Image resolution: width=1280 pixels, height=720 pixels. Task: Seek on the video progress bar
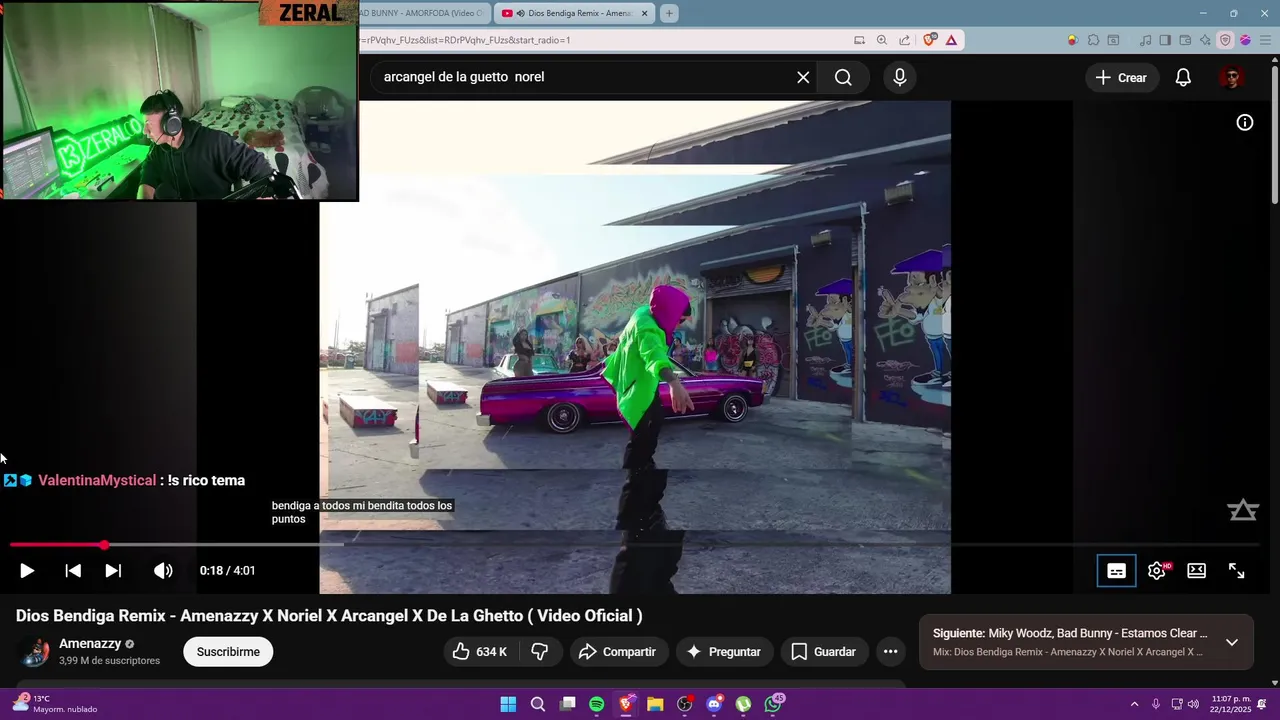coord(634,545)
